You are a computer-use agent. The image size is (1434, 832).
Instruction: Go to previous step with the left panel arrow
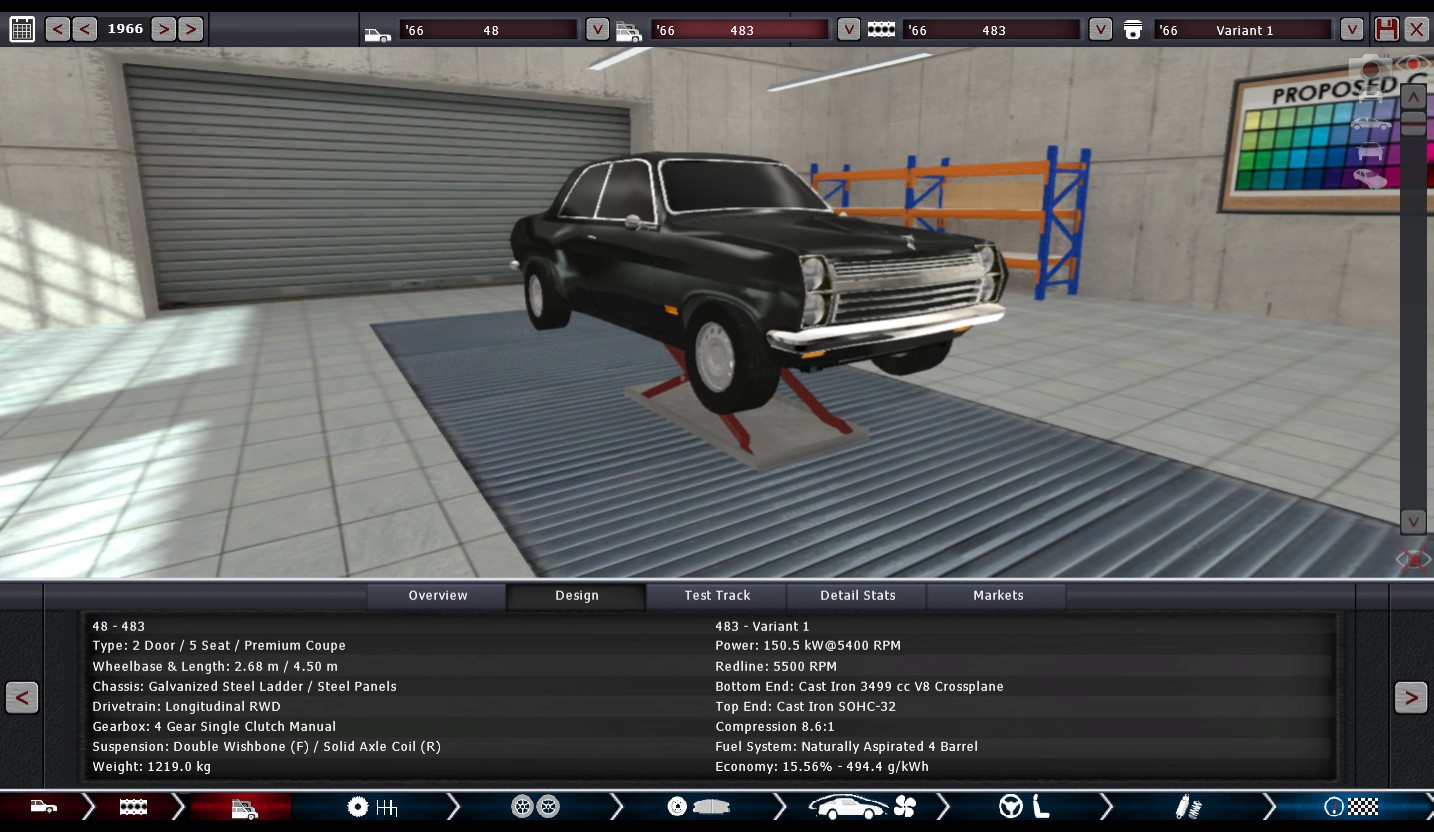point(22,697)
